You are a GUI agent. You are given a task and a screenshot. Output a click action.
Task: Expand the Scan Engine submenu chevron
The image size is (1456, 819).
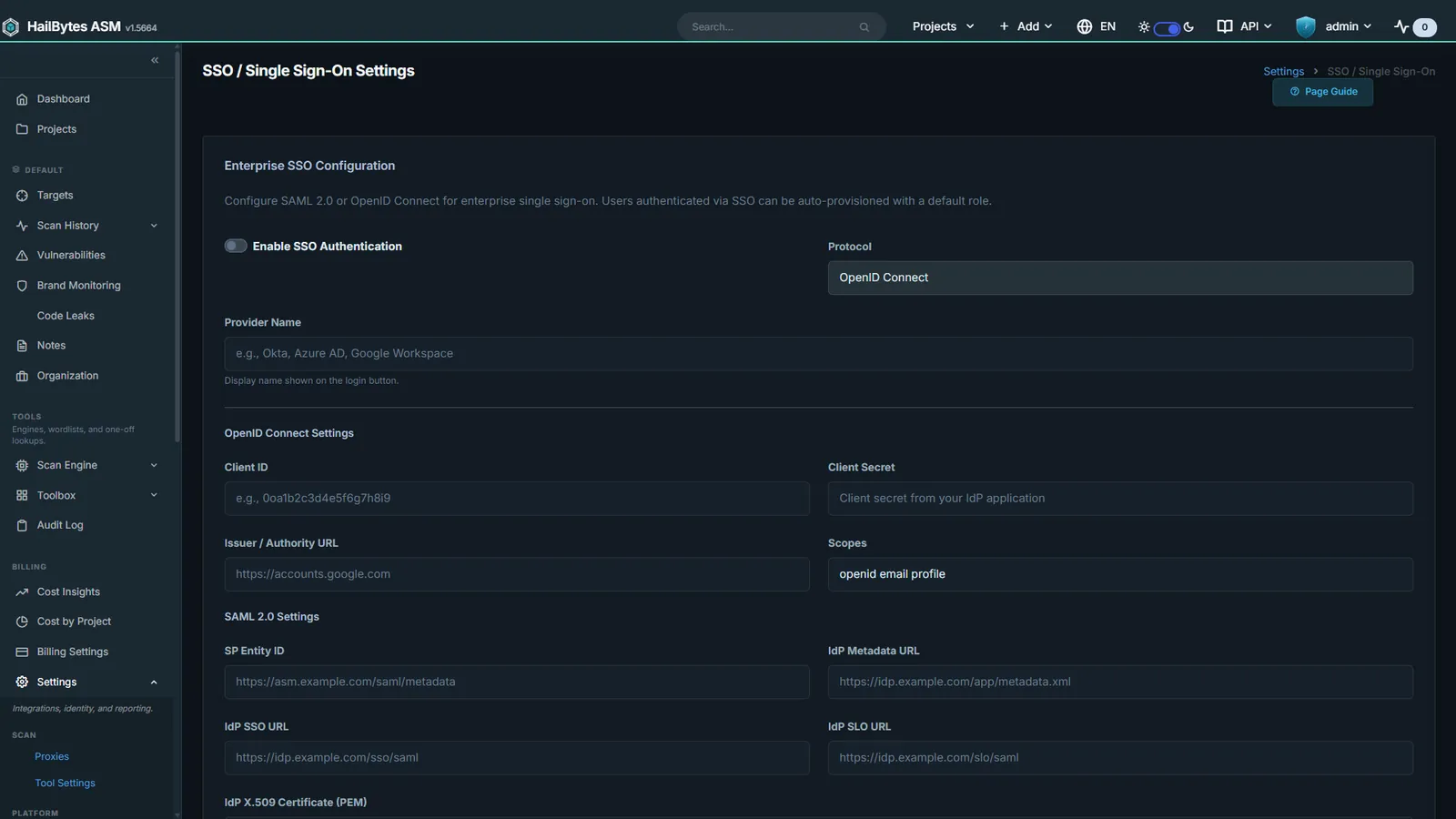pos(154,465)
